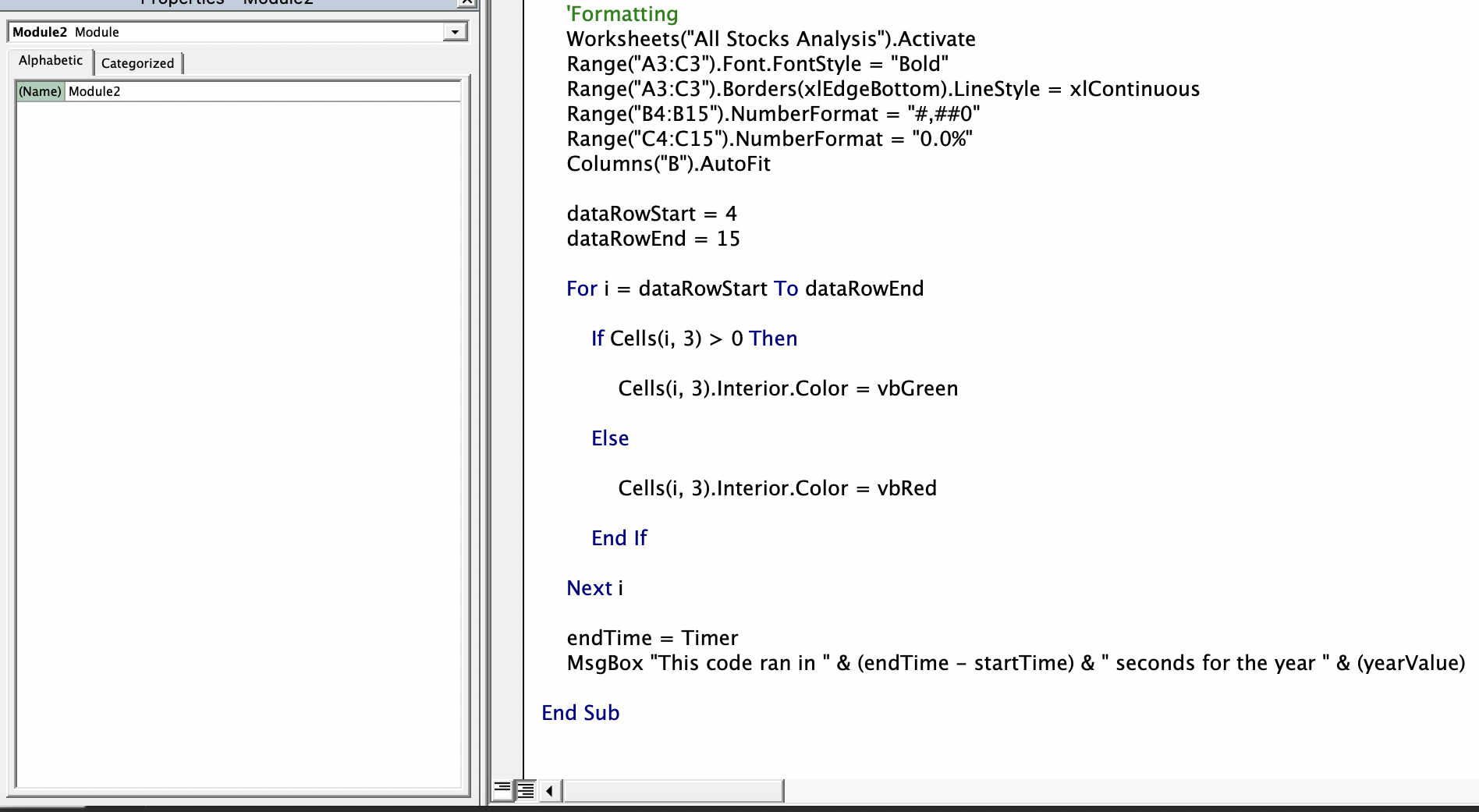Click the Interior.Color = vbGreen line
This screenshot has width=1479, height=812.
(788, 388)
